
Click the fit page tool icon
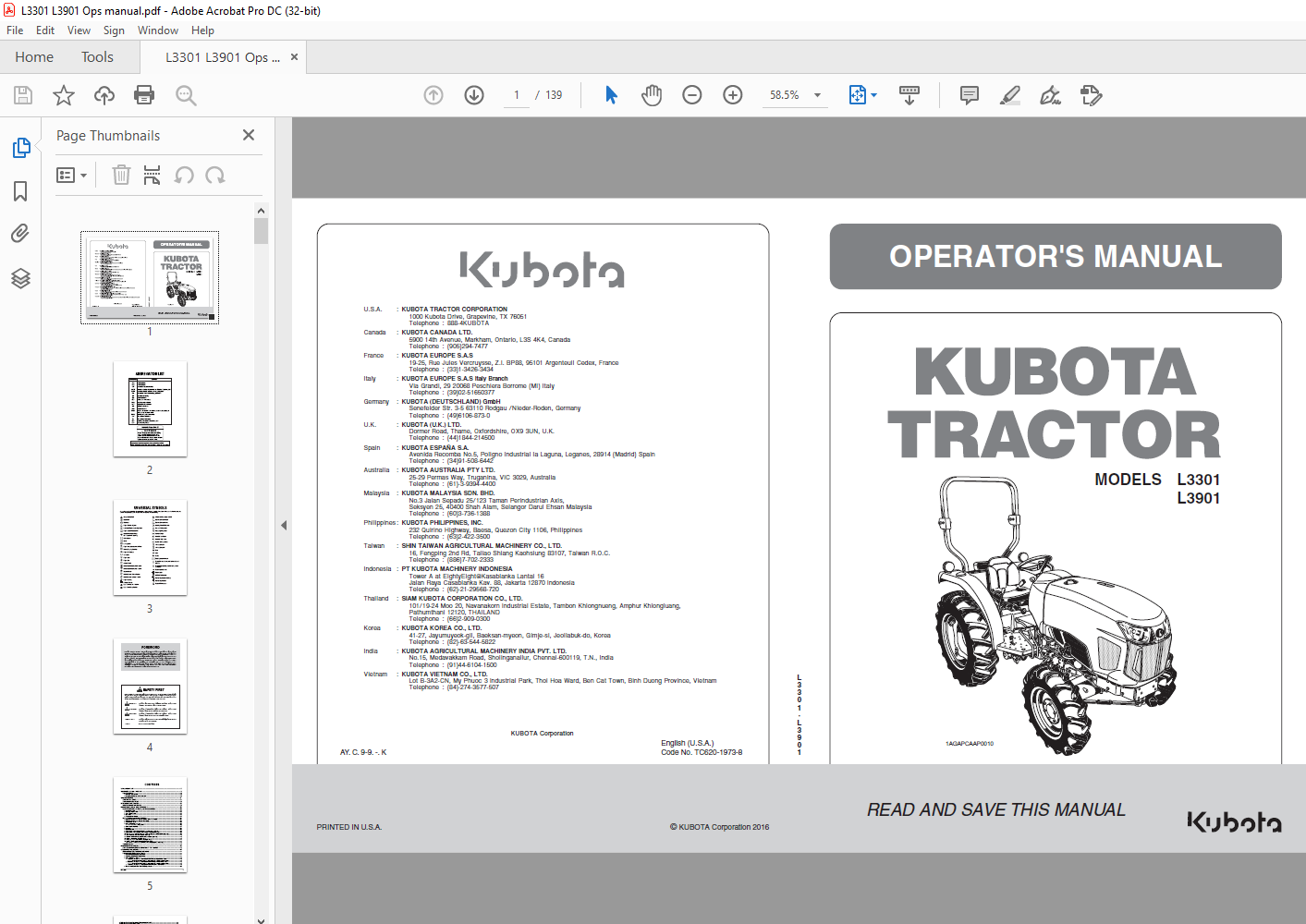[x=857, y=95]
